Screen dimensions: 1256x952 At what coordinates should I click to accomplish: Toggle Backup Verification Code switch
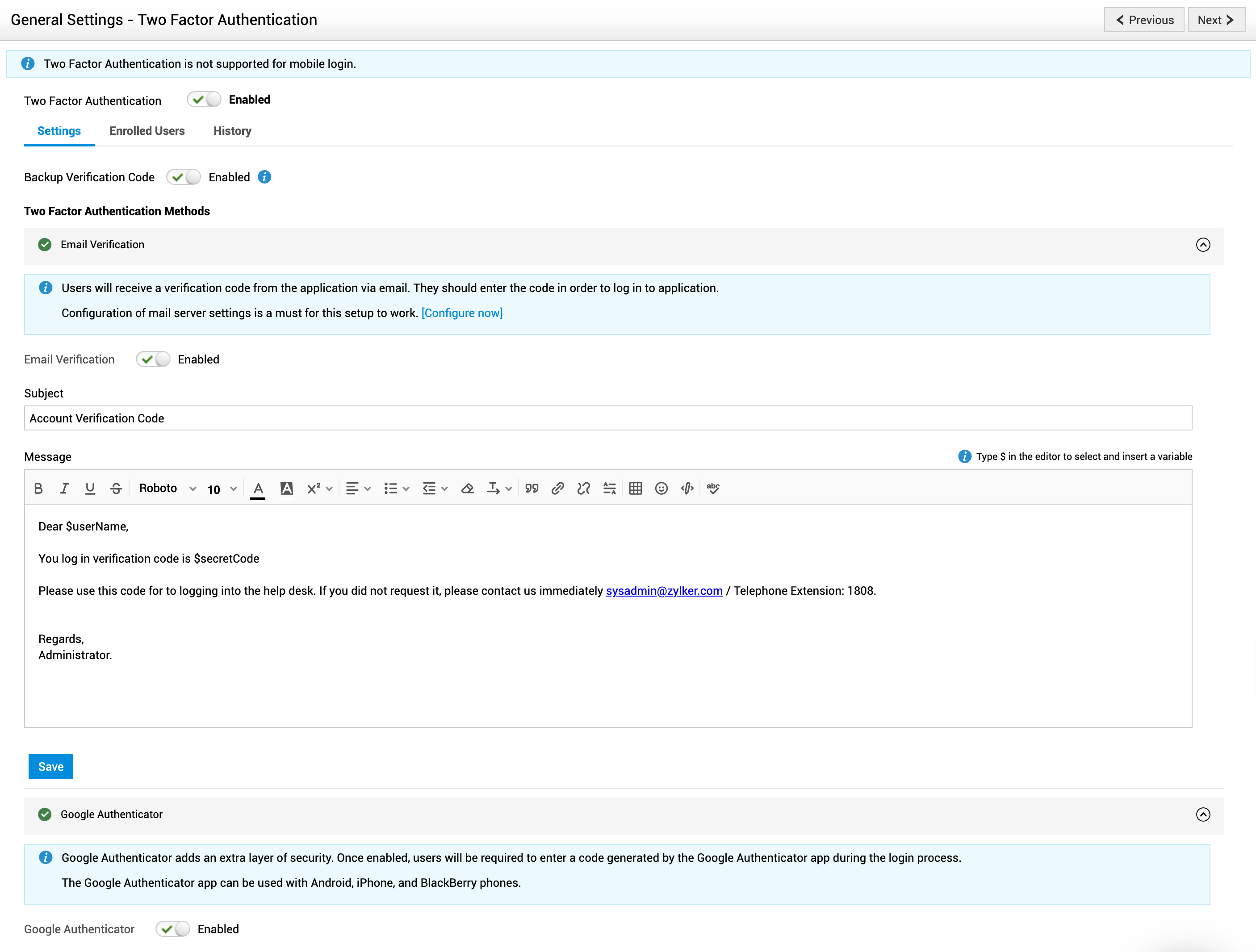(184, 177)
